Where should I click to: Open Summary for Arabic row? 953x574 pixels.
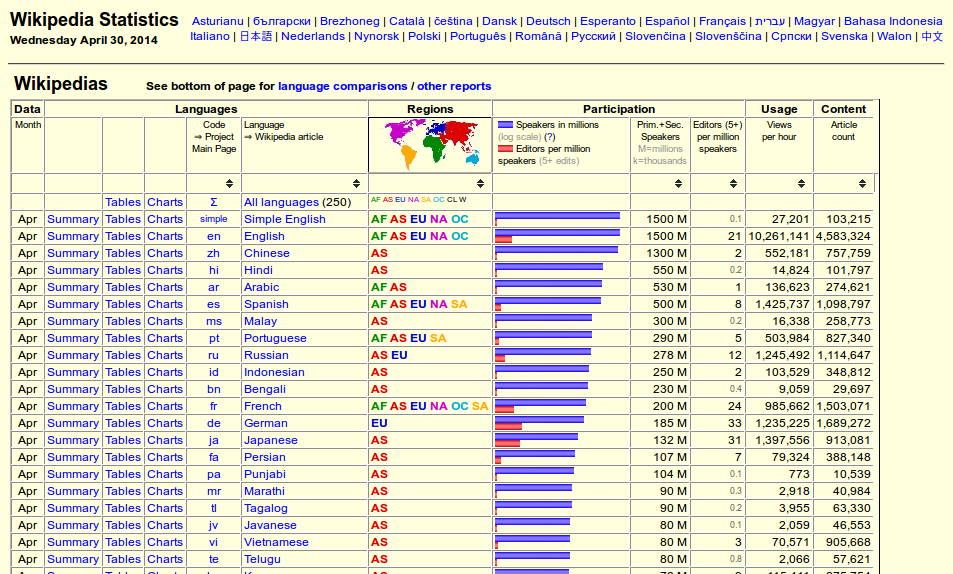point(73,287)
